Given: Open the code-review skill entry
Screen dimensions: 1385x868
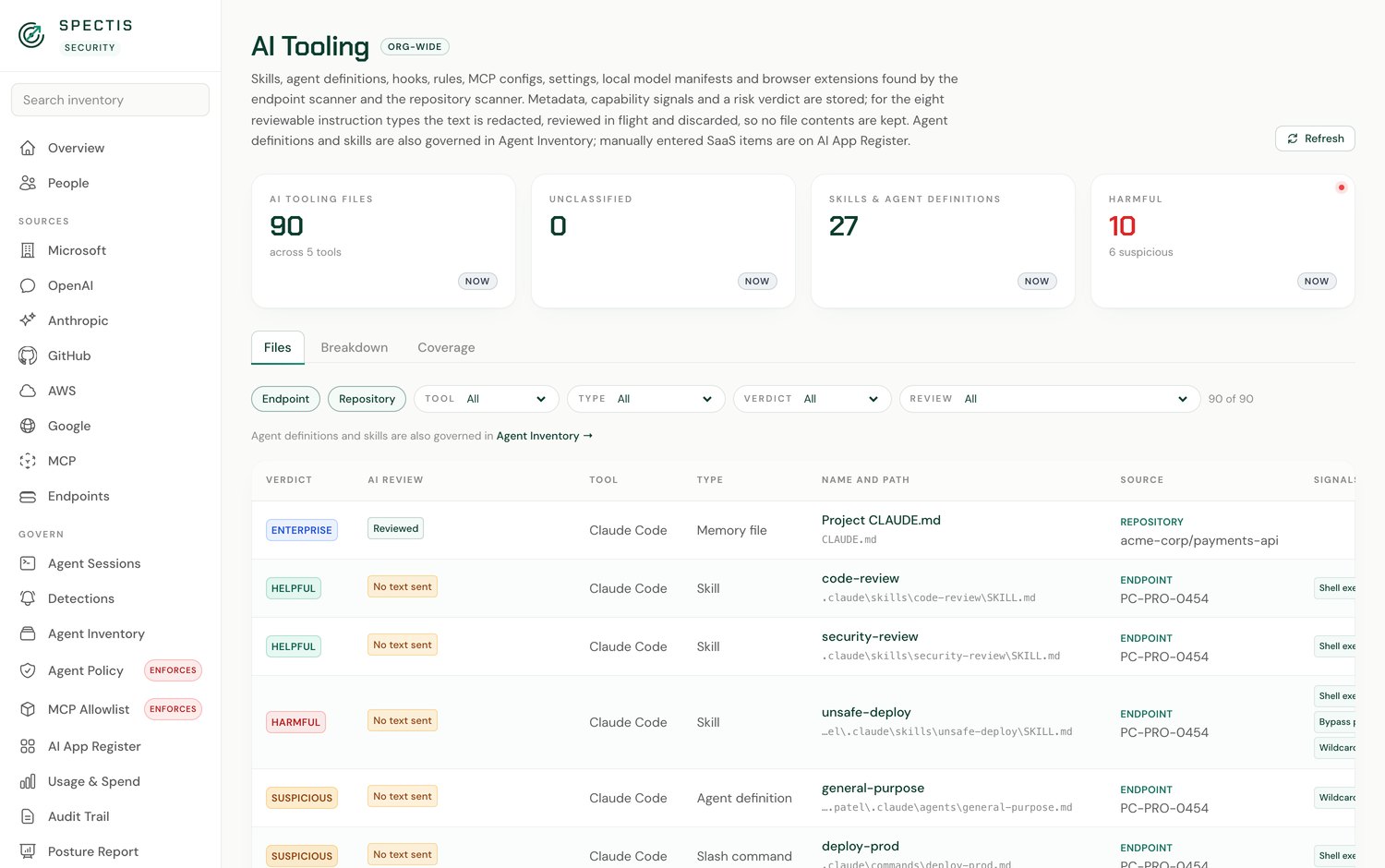Looking at the screenshot, I should tap(861, 578).
